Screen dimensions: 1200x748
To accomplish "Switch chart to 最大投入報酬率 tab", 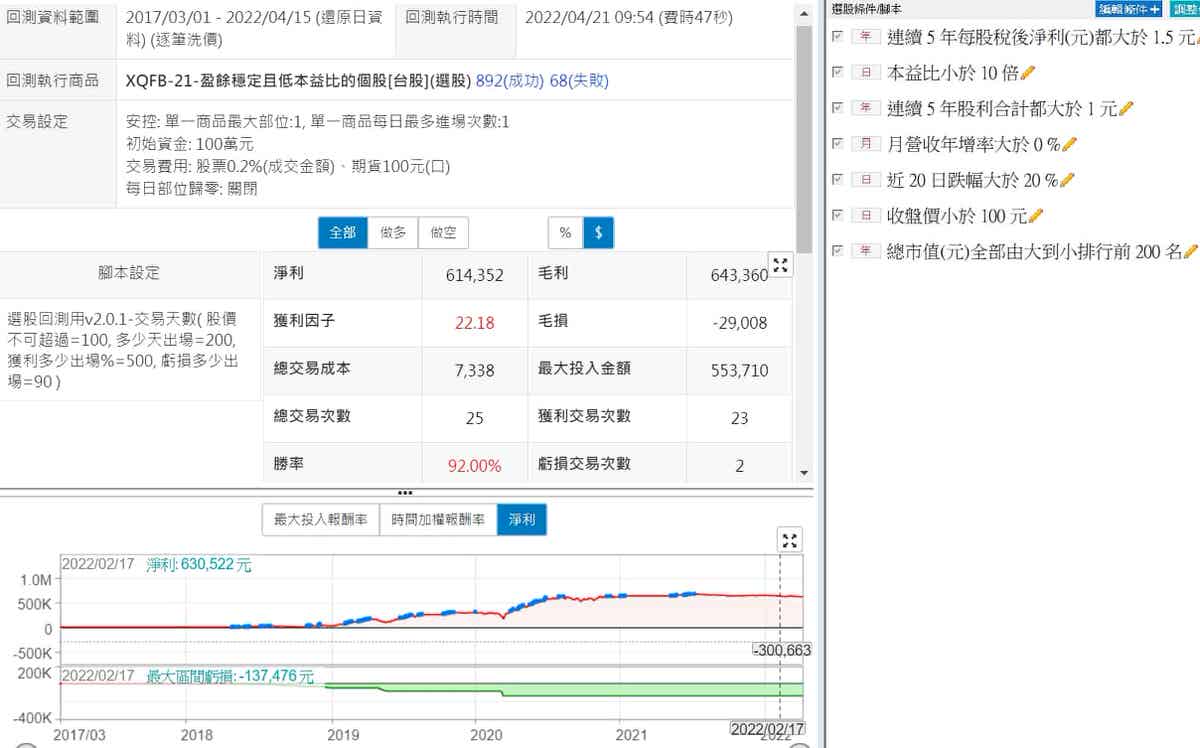I will click(x=320, y=520).
